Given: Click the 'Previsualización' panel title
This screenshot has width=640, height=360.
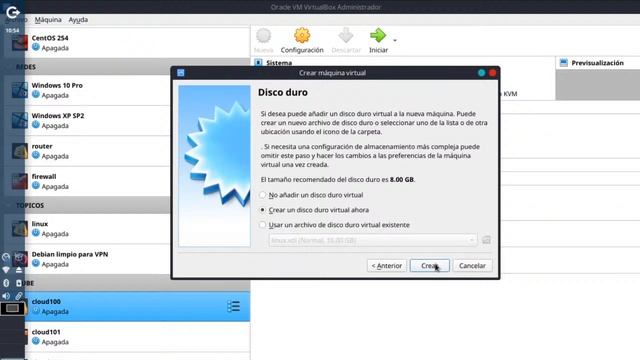Looking at the screenshot, I should tap(598, 63).
